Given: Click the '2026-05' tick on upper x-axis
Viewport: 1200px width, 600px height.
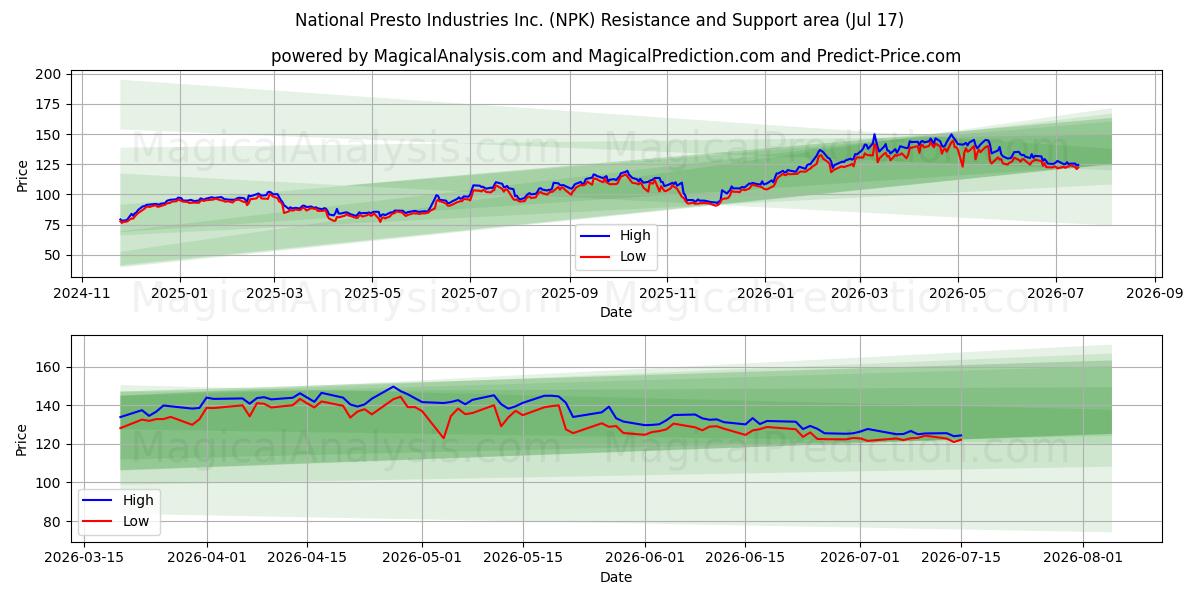Looking at the screenshot, I should tap(958, 294).
